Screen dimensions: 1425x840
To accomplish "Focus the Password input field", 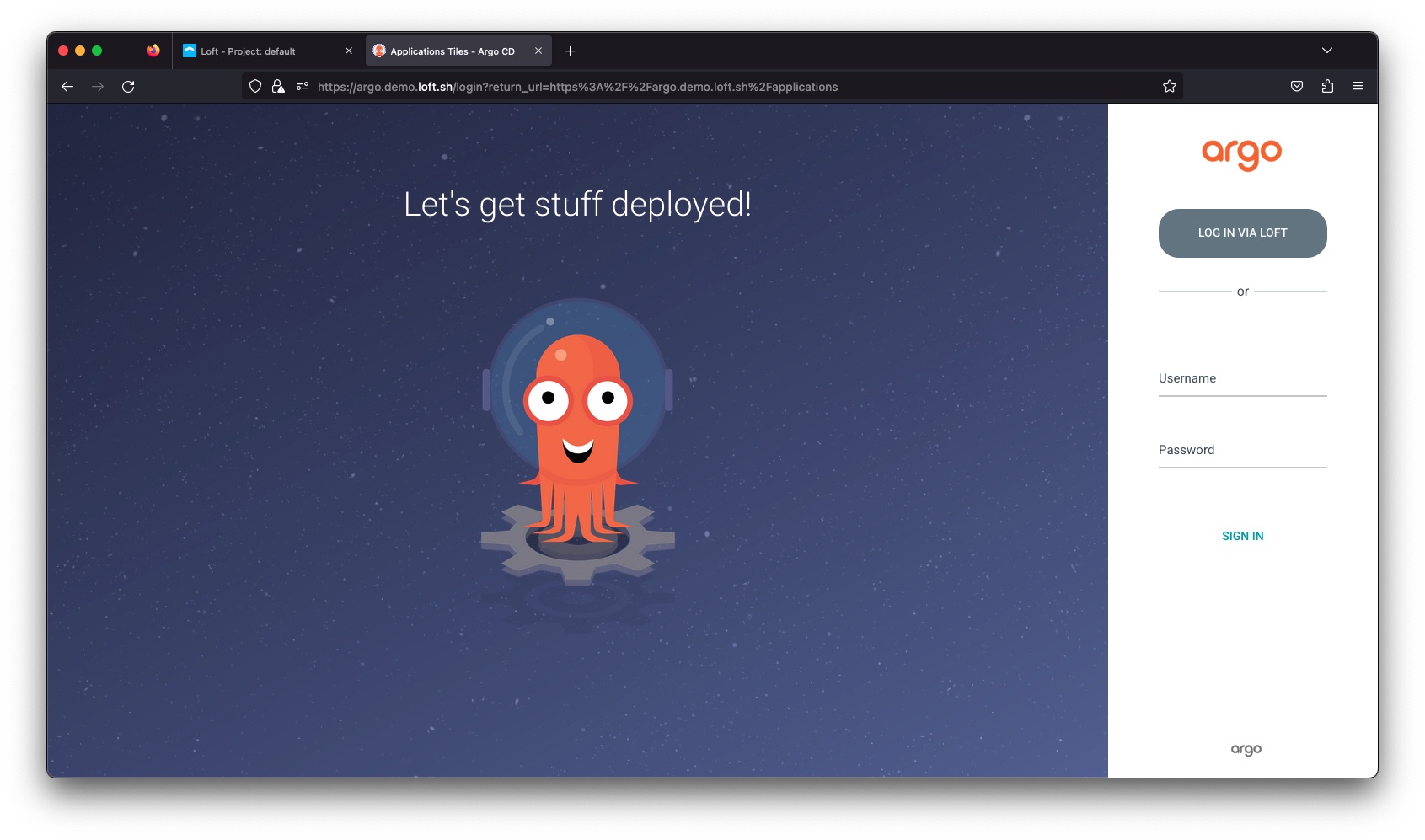I will pyautogui.click(x=1243, y=451).
